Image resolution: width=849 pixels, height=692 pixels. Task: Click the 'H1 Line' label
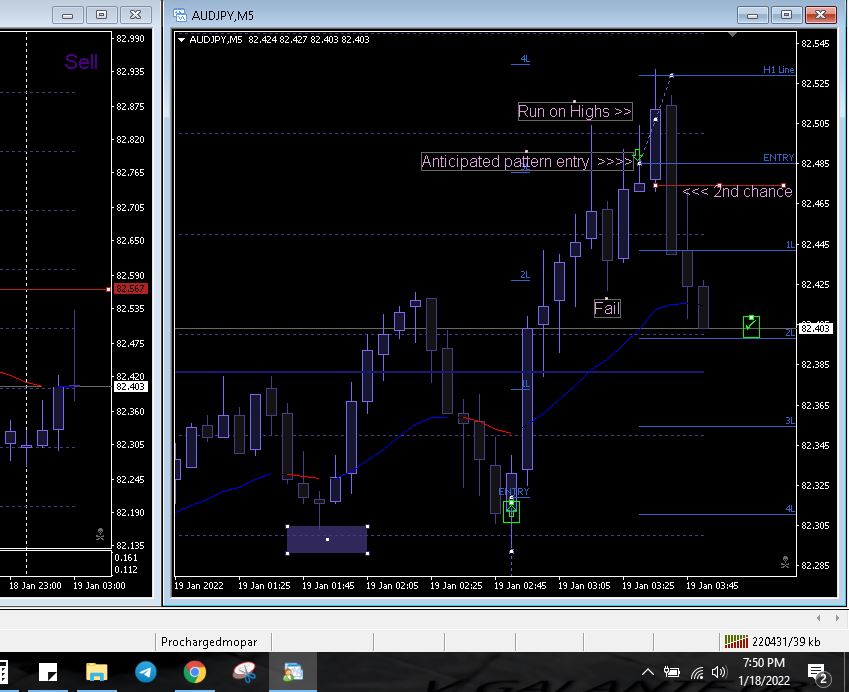click(x=778, y=69)
